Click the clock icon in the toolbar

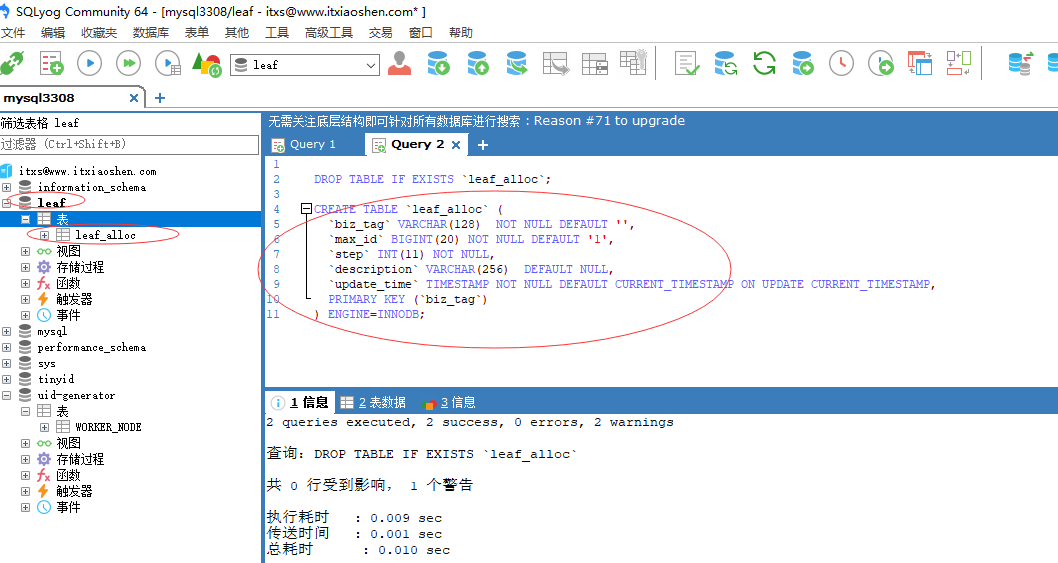coord(841,63)
